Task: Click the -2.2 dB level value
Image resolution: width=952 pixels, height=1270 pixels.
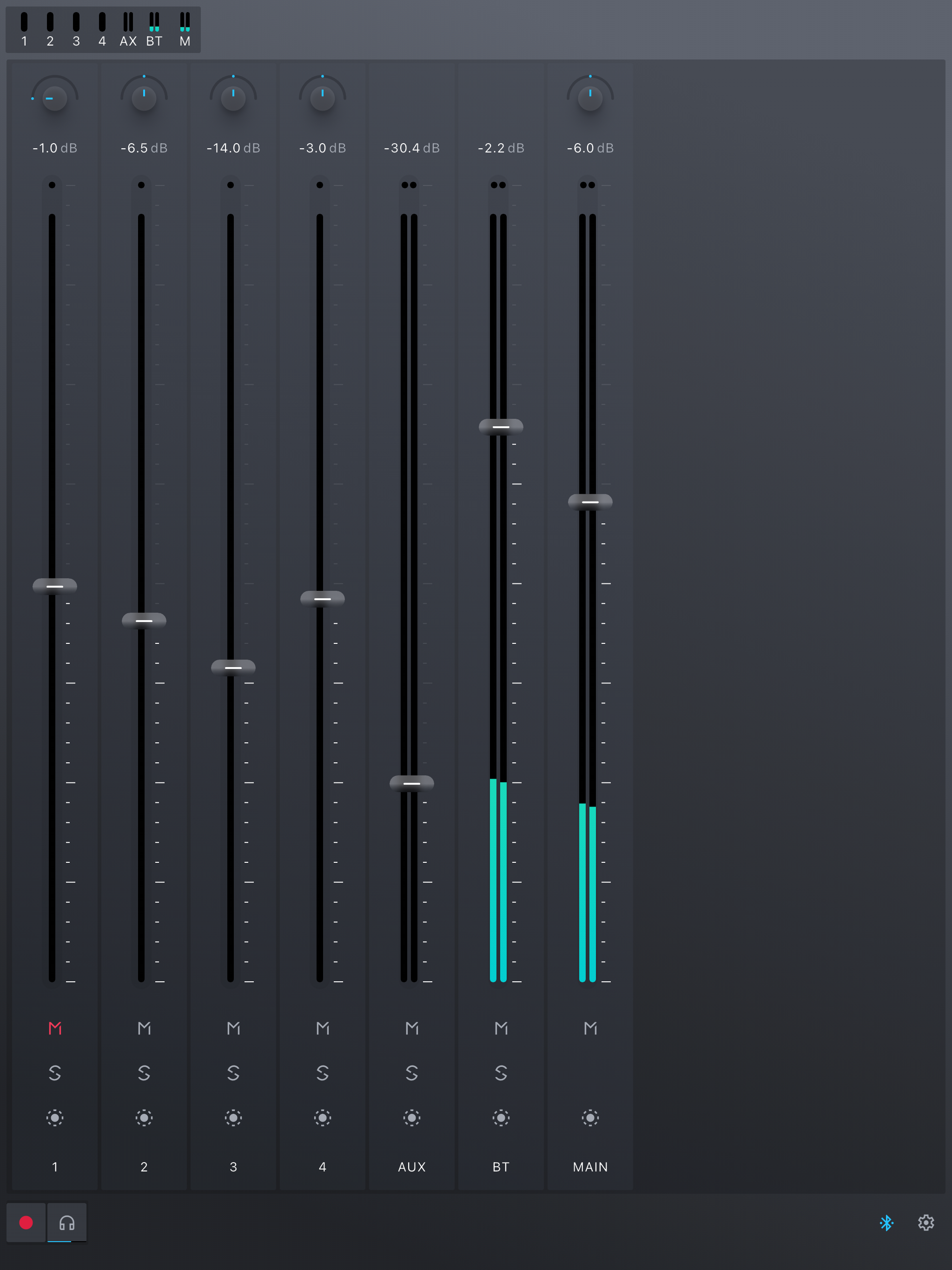Action: pos(501,148)
